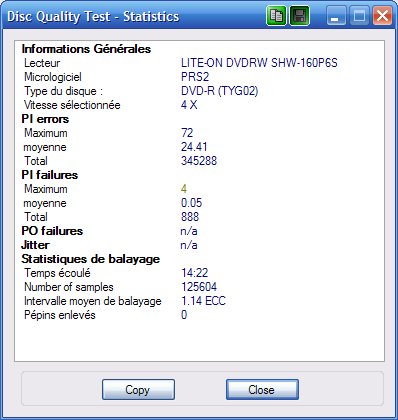Click 'Intervalle moyen de balayage' label
This screenshot has height=420, width=398.
point(93,301)
